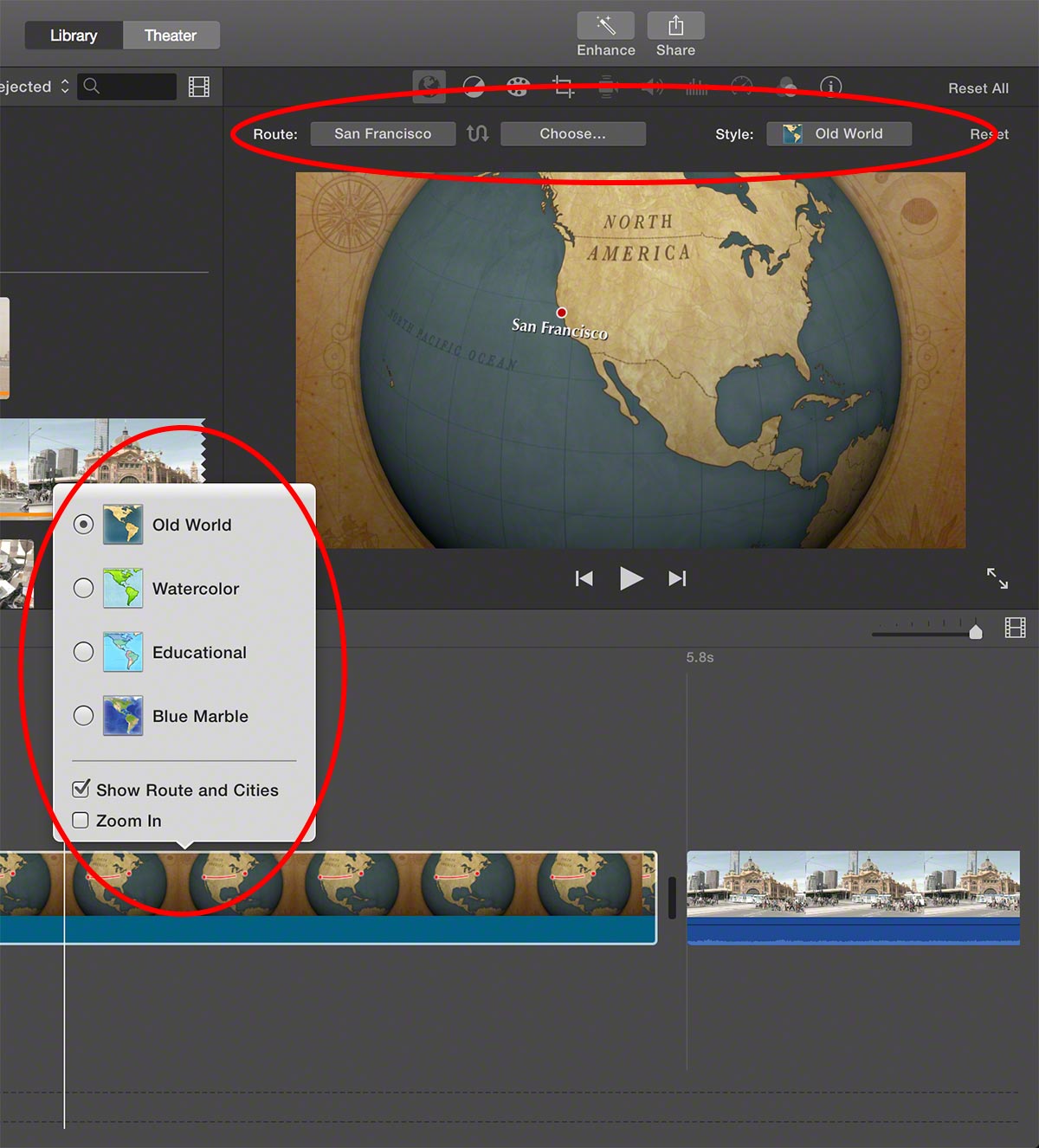This screenshot has width=1039, height=1148.
Task: Open the noise reduction equalizer icon
Action: pyautogui.click(x=697, y=87)
